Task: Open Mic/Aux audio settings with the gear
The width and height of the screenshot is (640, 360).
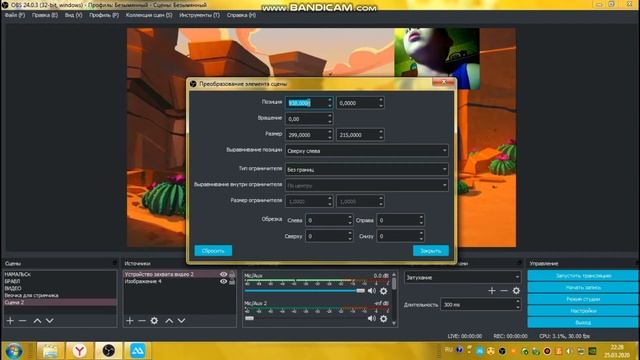Action: click(384, 291)
